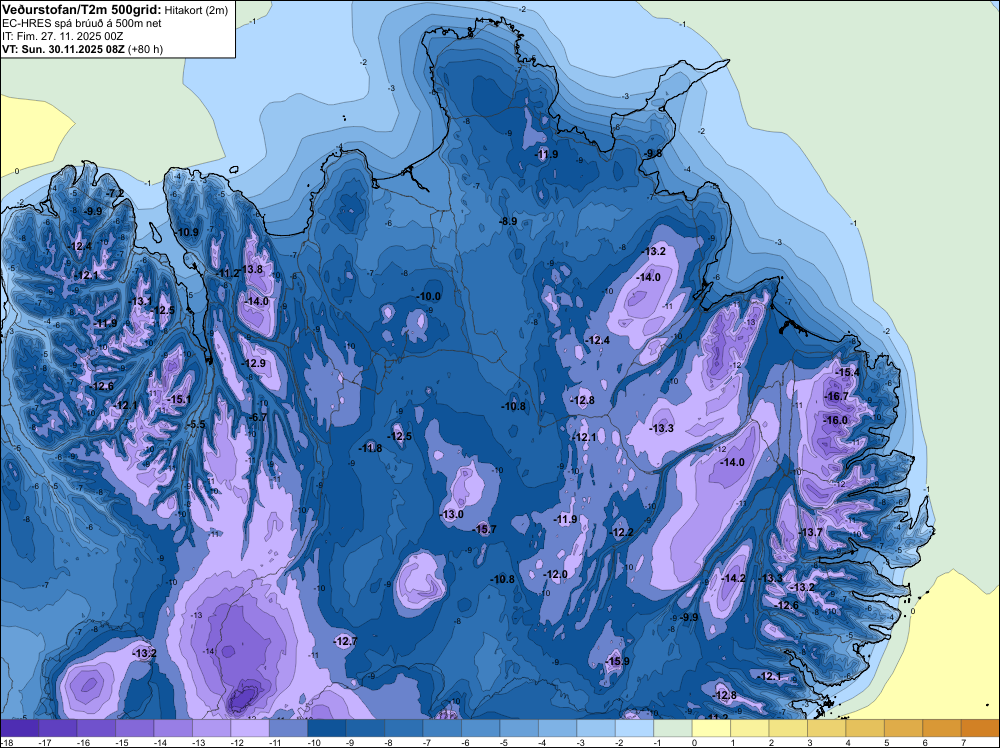
Task: Click the -15.7 temperature label
Action: (483, 529)
